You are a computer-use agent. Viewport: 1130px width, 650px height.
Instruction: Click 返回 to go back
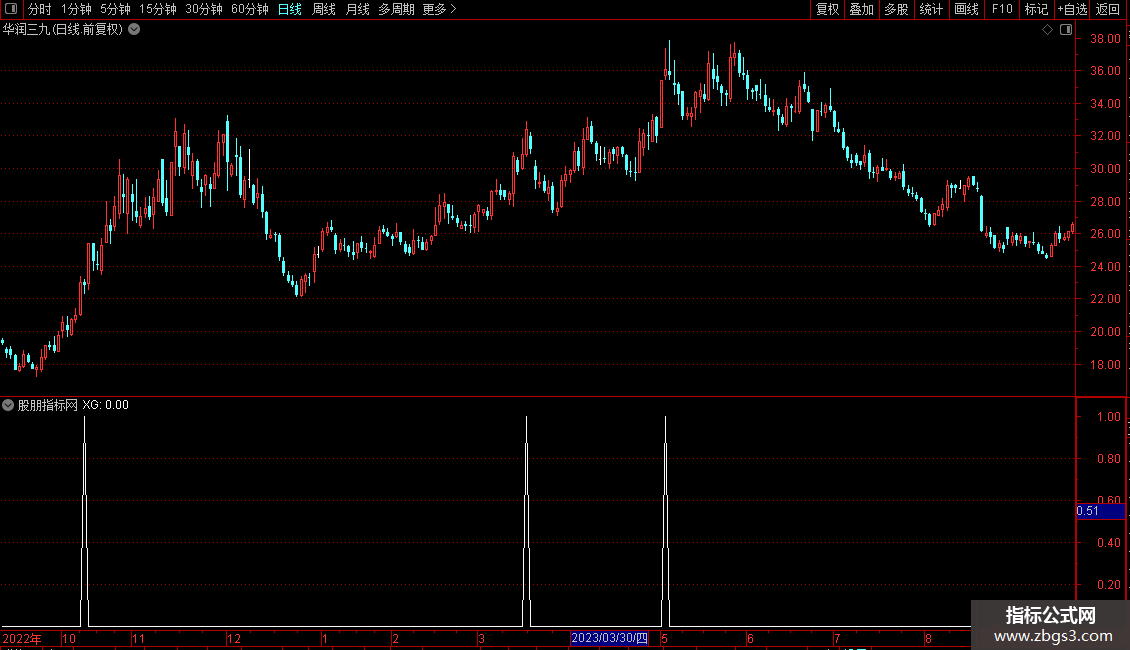(1108, 9)
